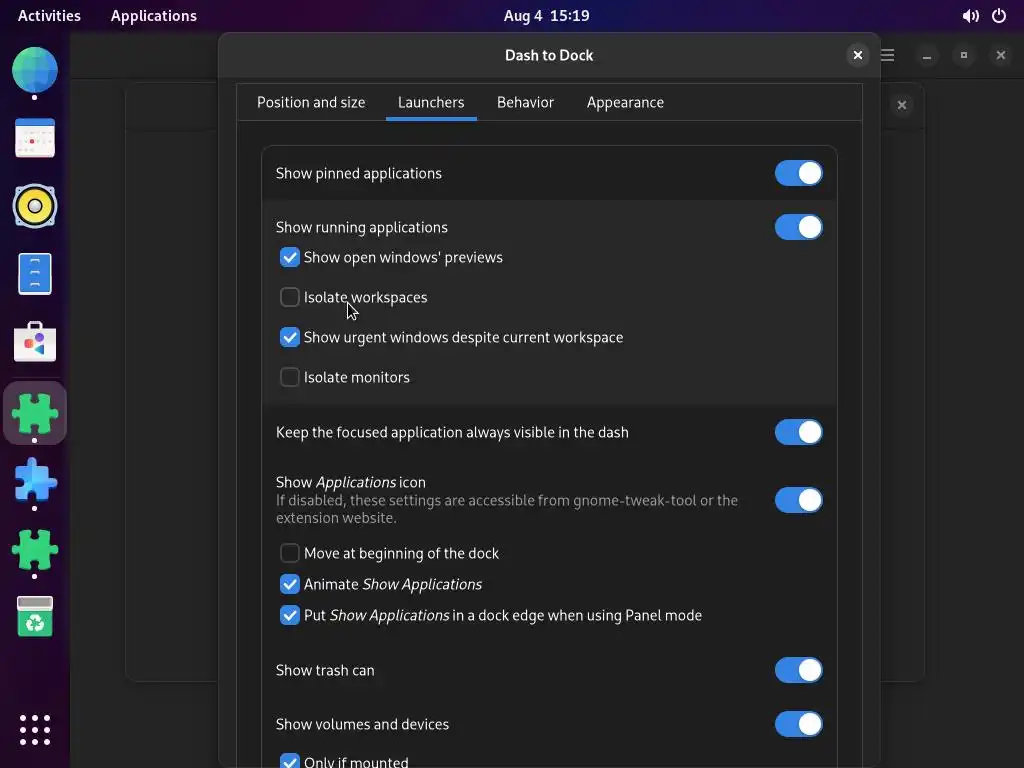The height and width of the screenshot is (768, 1024).
Task: Turn off Show trash can switch
Action: point(798,670)
